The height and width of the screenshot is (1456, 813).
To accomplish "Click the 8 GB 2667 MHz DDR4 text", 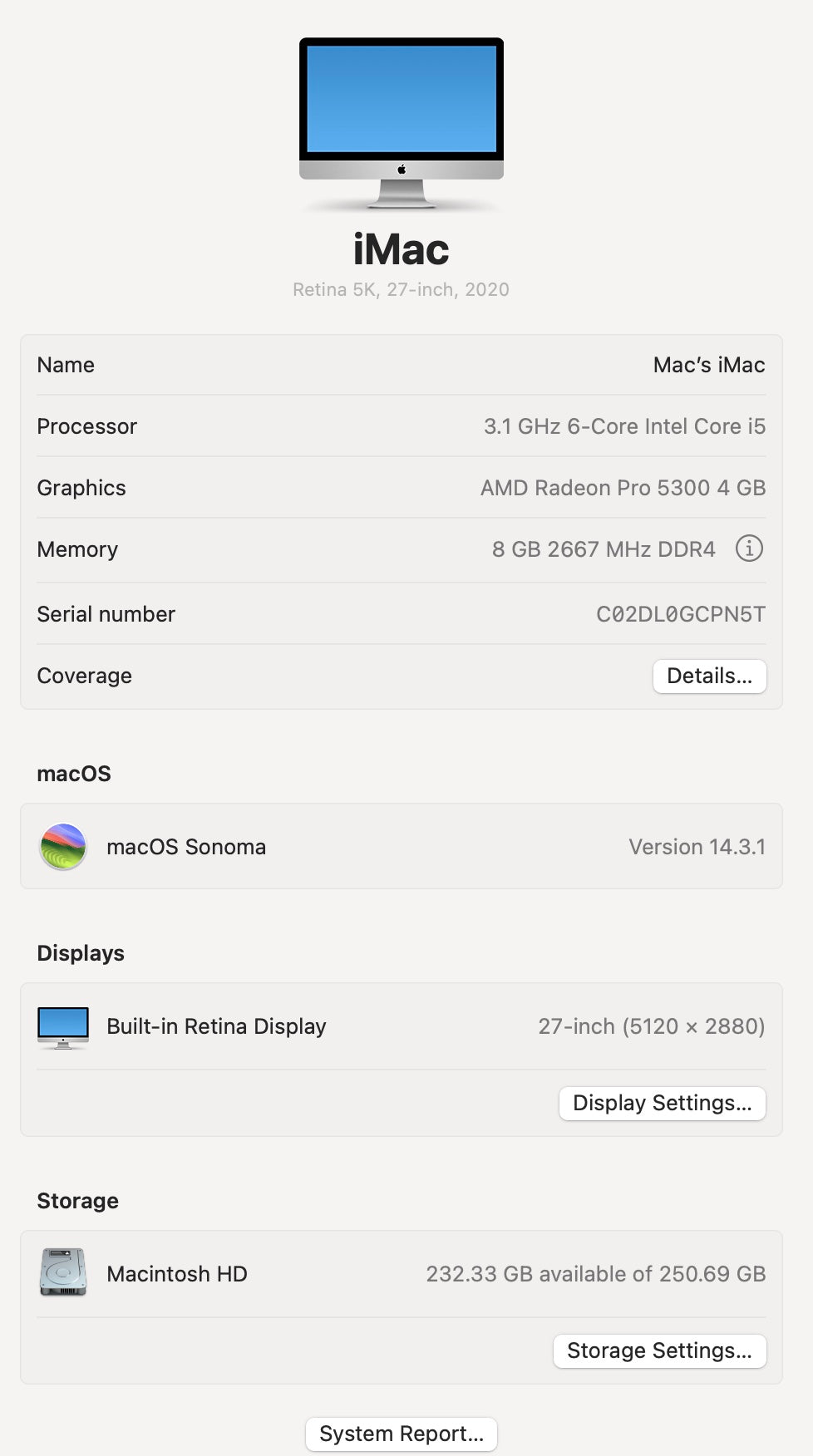I will 604,550.
